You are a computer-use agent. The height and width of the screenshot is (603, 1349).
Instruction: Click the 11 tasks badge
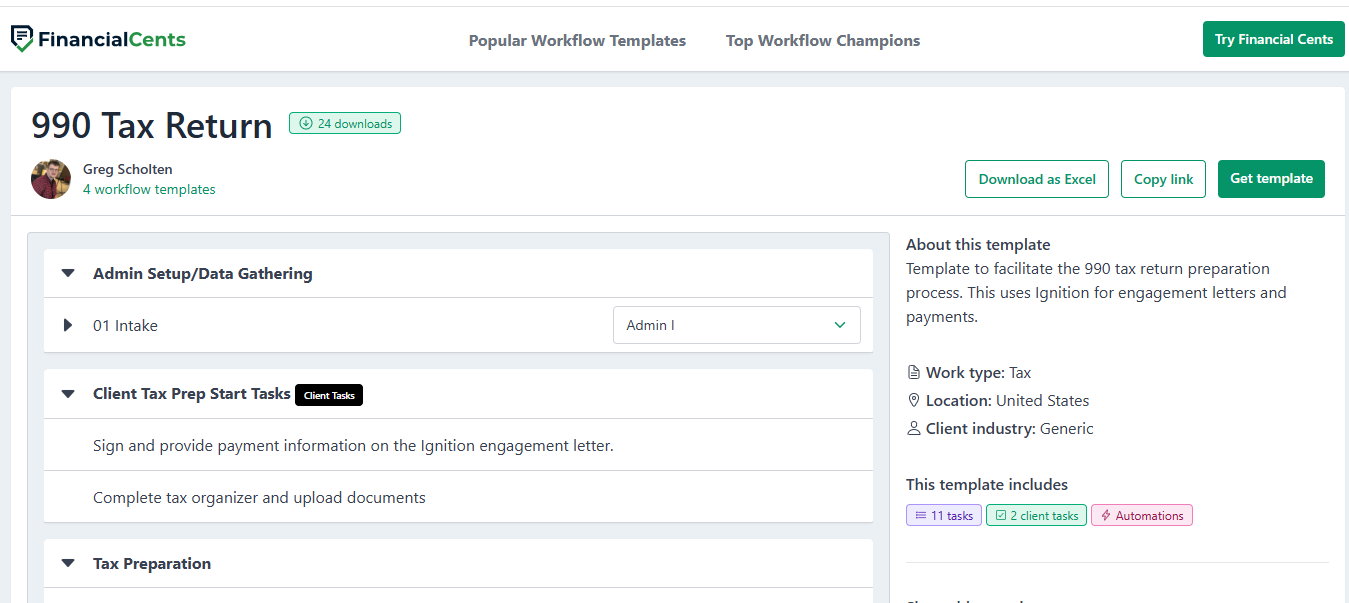(x=944, y=516)
